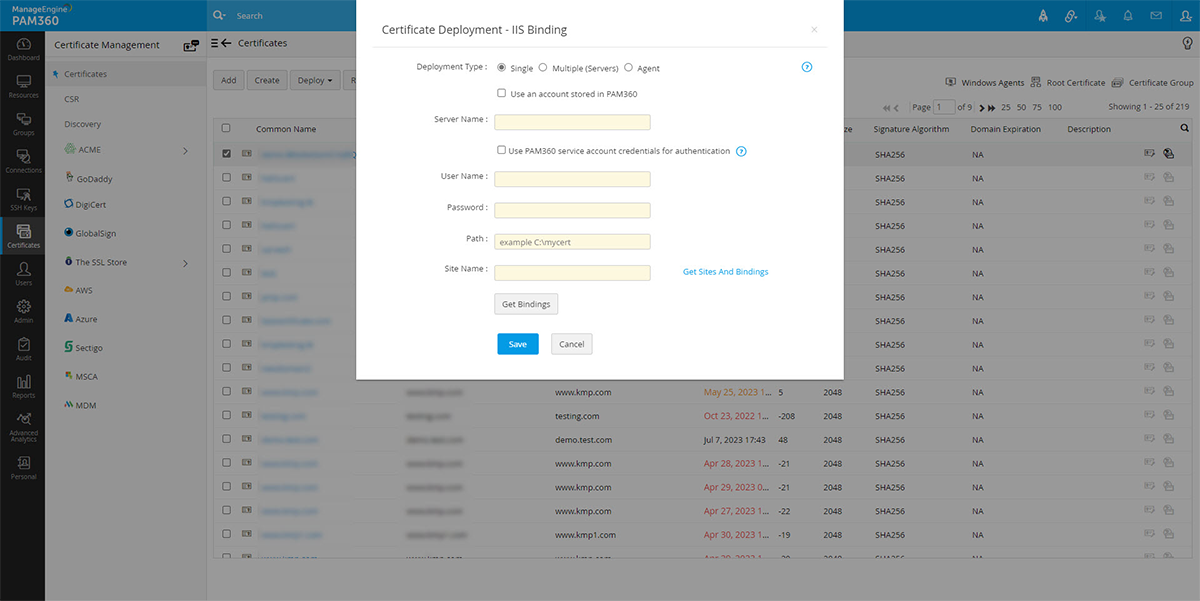This screenshot has width=1200, height=601.
Task: Open the Personal sidebar icon
Action: point(23,468)
